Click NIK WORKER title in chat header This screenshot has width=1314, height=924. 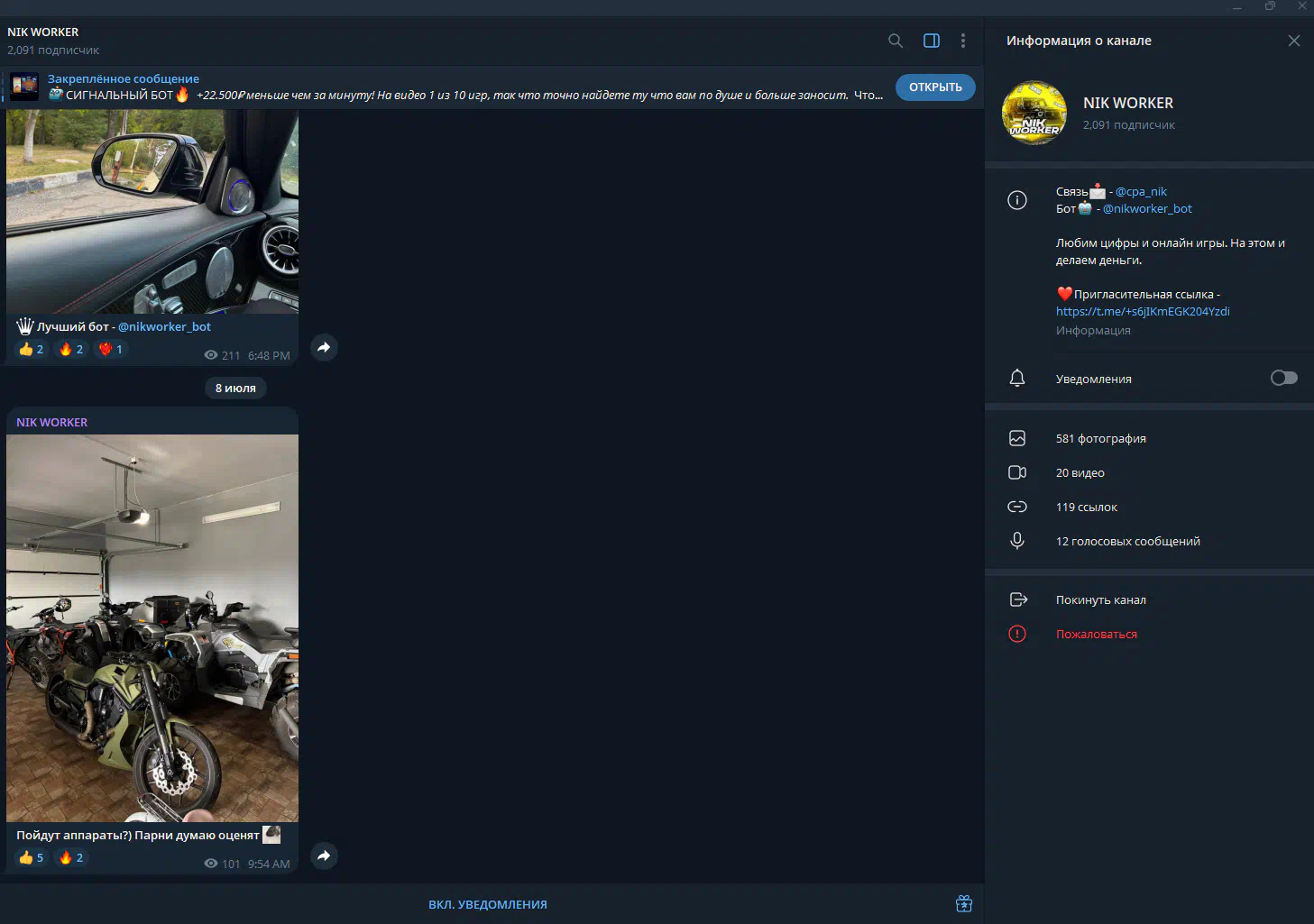43,32
